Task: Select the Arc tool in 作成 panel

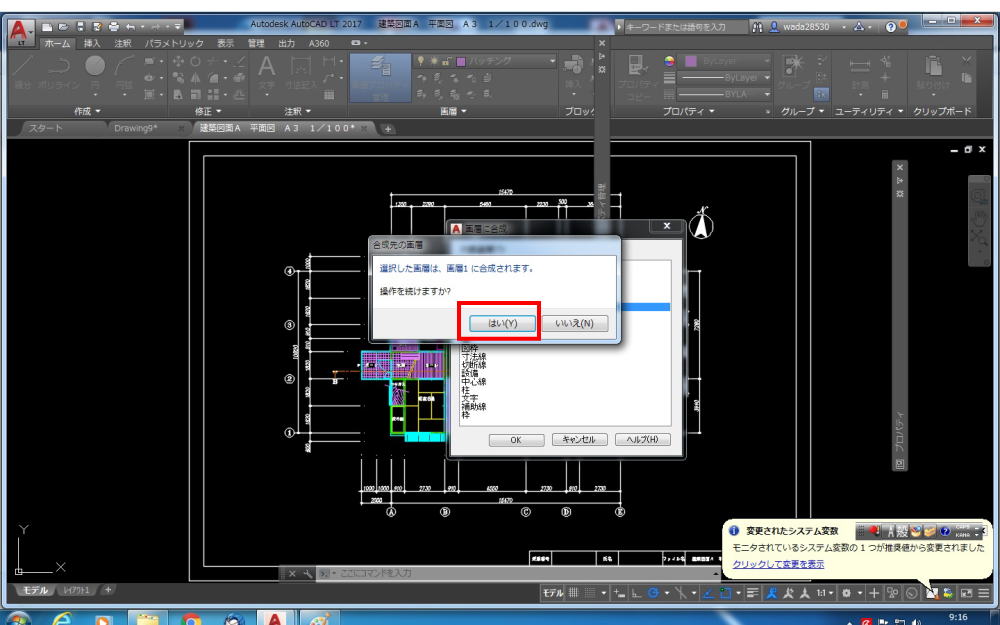Action: coord(124,71)
